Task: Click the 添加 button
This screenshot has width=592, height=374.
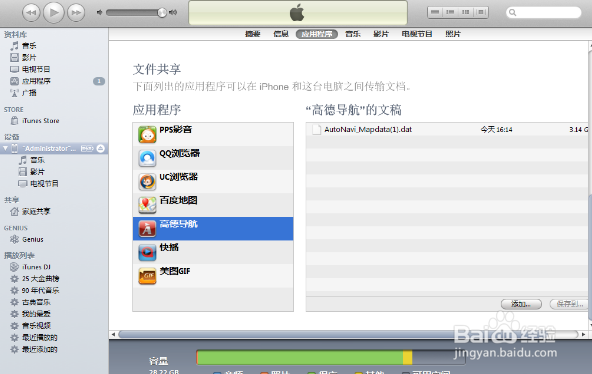Action: click(x=521, y=304)
